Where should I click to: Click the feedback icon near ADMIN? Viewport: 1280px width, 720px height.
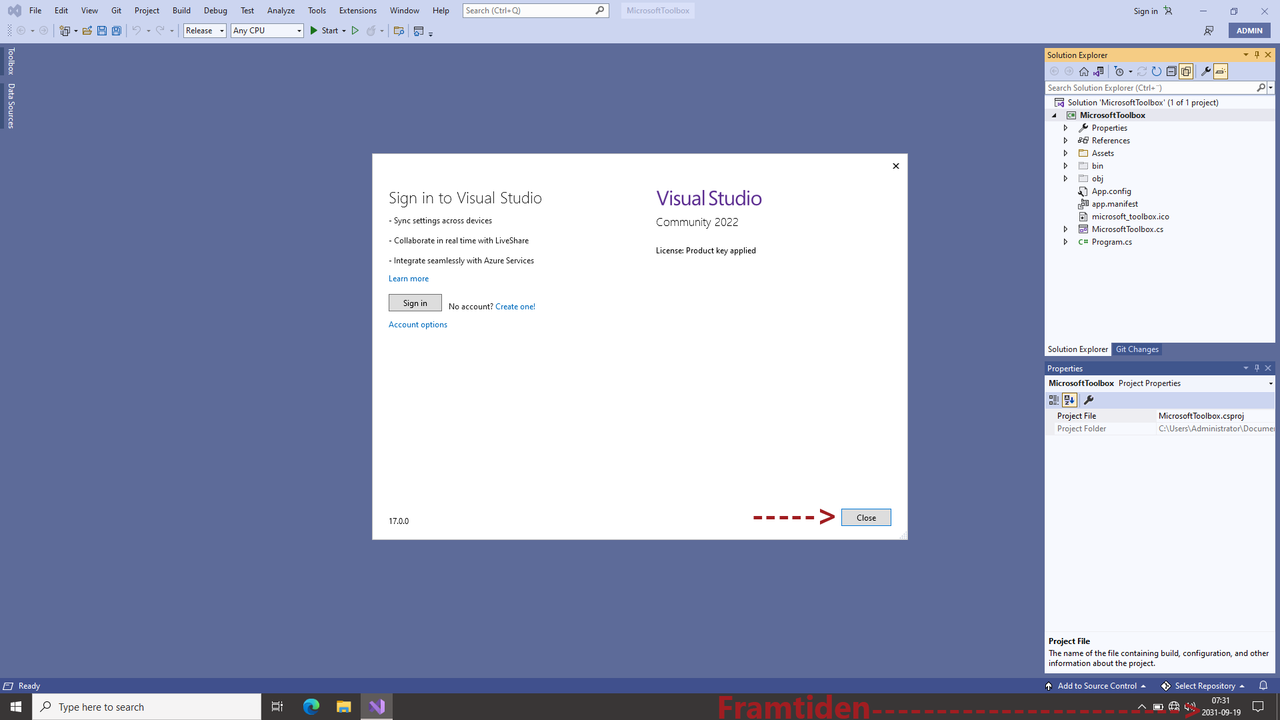1209,31
